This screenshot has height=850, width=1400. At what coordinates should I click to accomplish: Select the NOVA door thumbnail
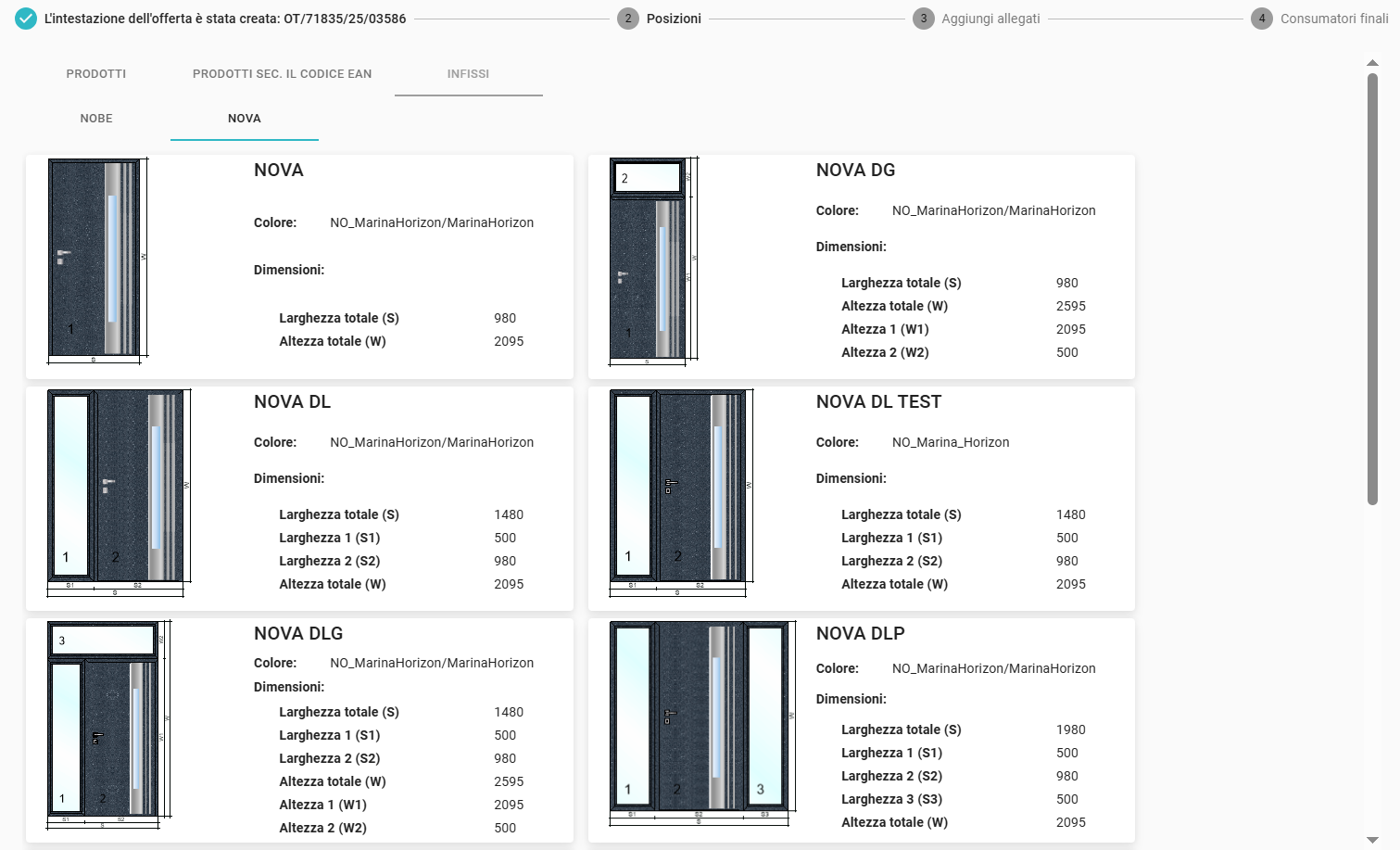[x=97, y=260]
